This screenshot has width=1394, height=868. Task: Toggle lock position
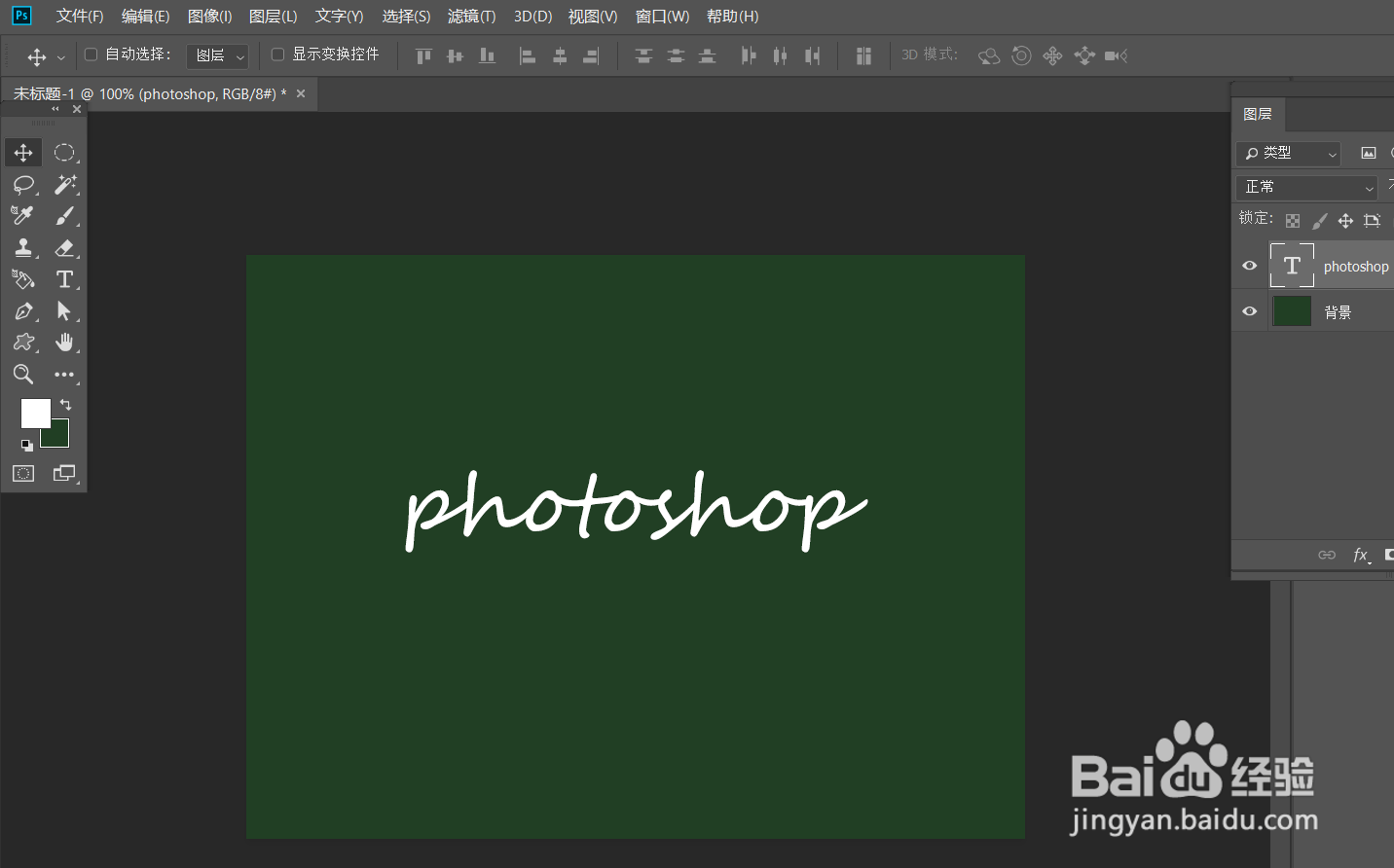1345,221
